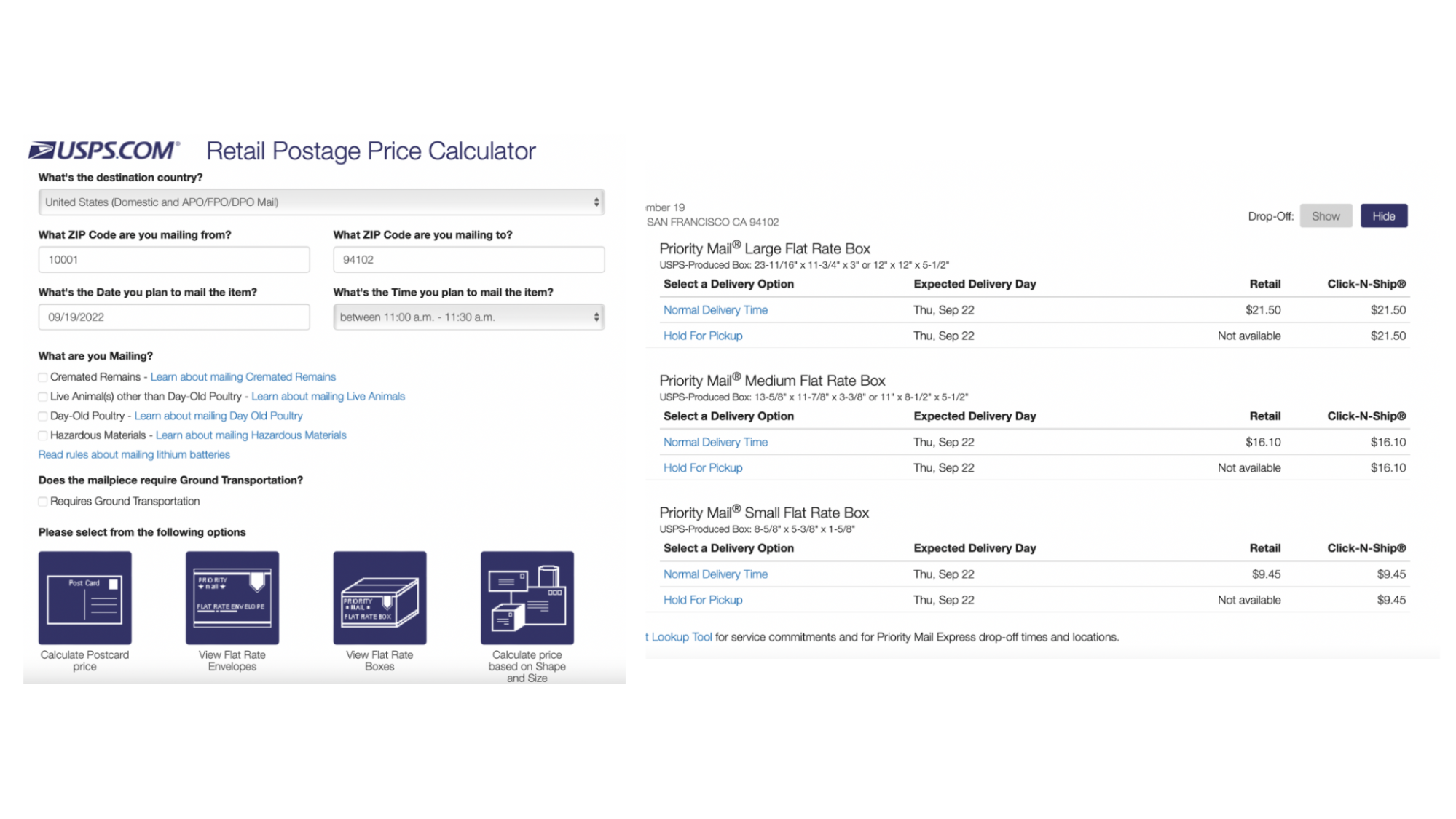Expand the Live Animals checkbox option

pyautogui.click(x=43, y=396)
